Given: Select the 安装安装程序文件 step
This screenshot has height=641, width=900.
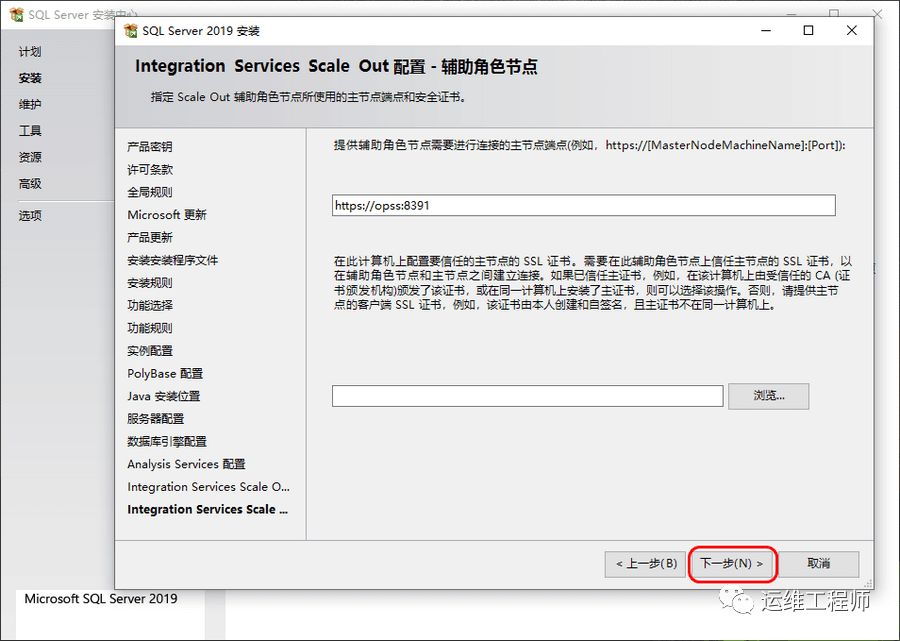Looking at the screenshot, I should [x=173, y=260].
